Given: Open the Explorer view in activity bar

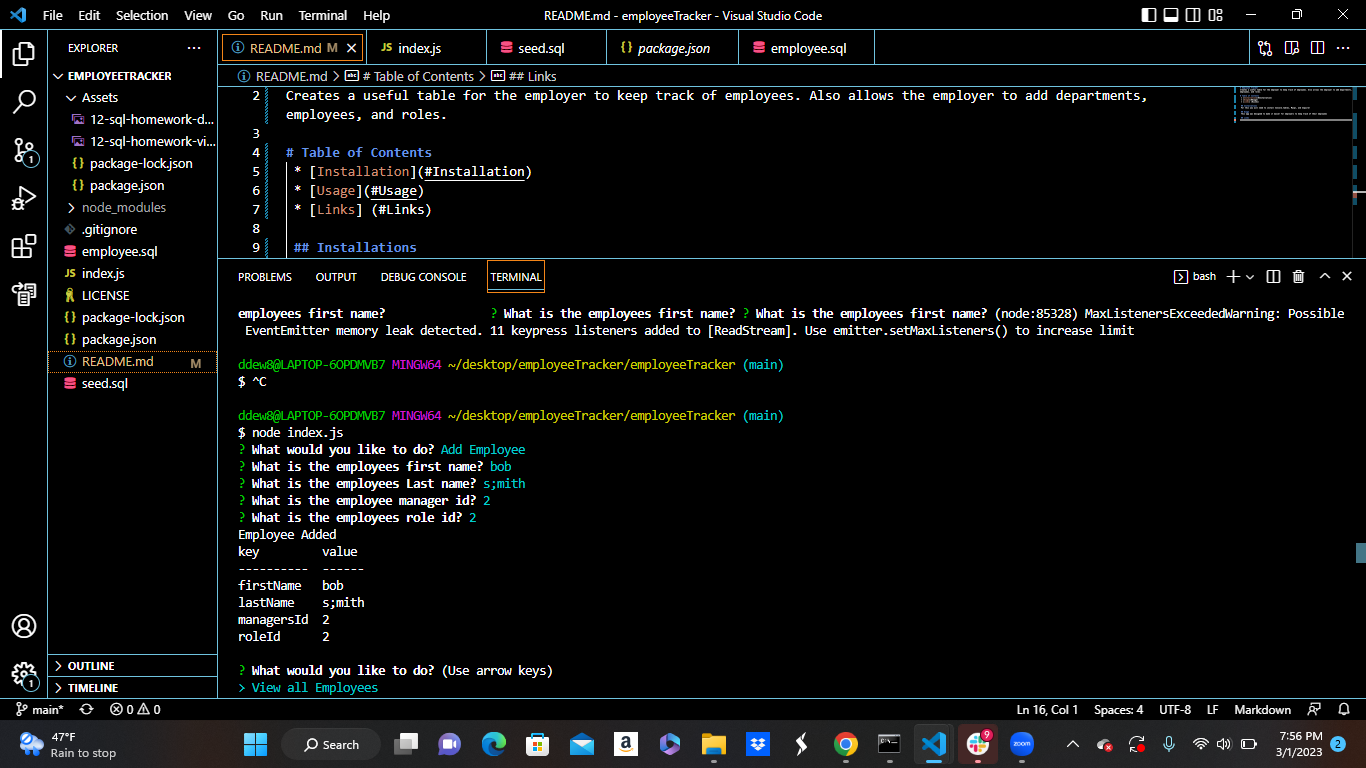Looking at the screenshot, I should 24,53.
